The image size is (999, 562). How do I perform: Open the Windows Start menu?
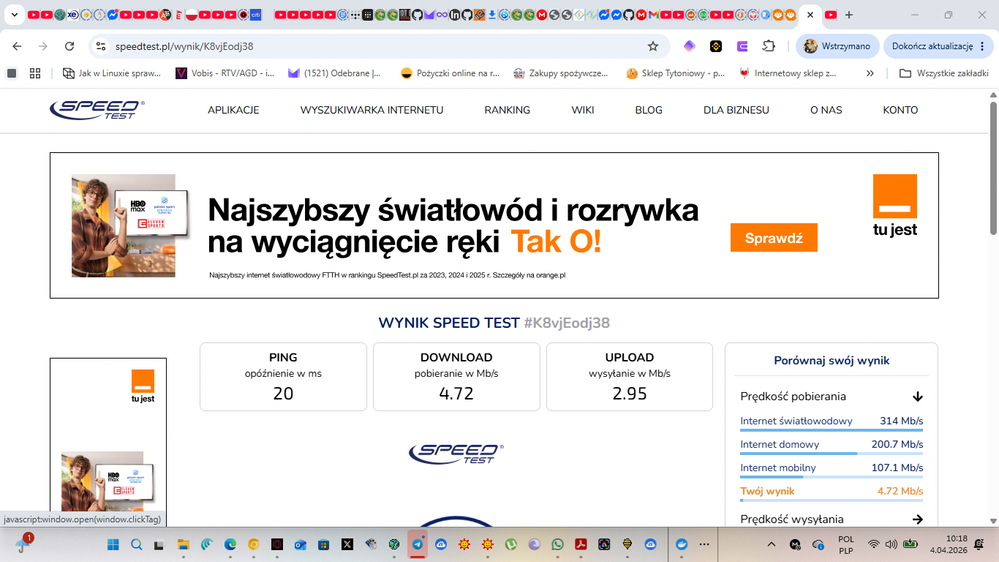tap(113, 544)
